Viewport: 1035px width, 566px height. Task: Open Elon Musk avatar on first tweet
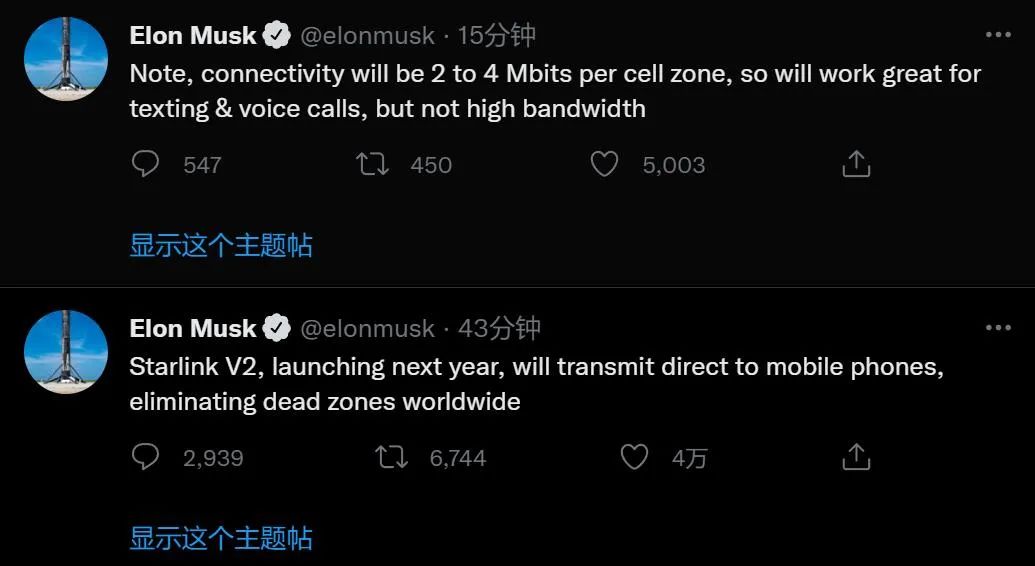pos(65,58)
